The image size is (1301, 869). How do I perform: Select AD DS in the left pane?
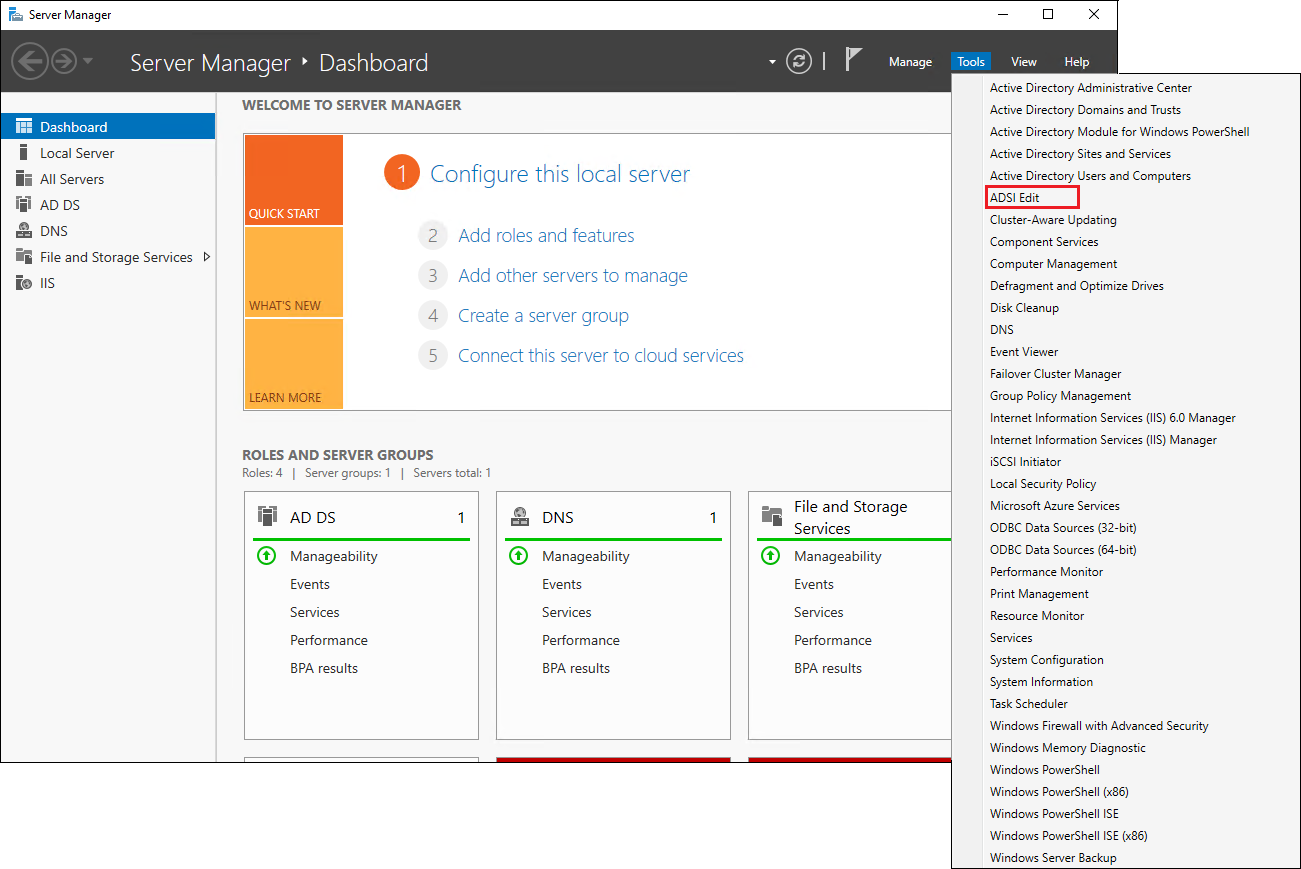[60, 204]
